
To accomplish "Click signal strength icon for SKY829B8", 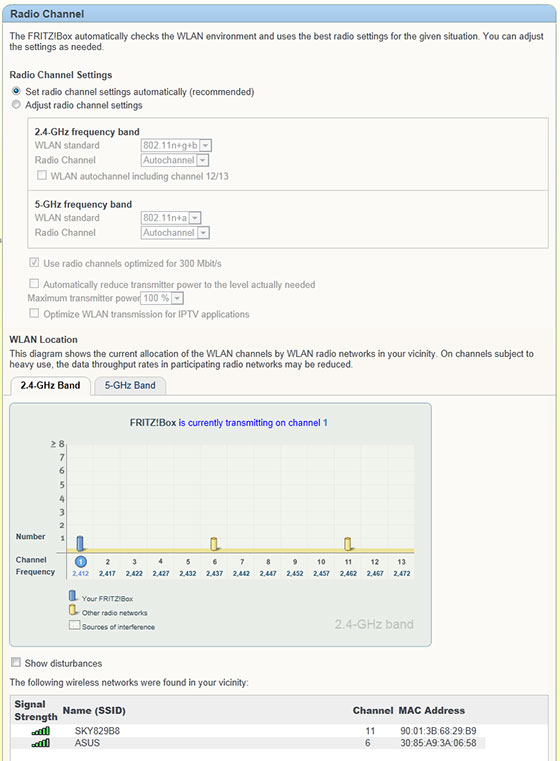I will [41, 731].
